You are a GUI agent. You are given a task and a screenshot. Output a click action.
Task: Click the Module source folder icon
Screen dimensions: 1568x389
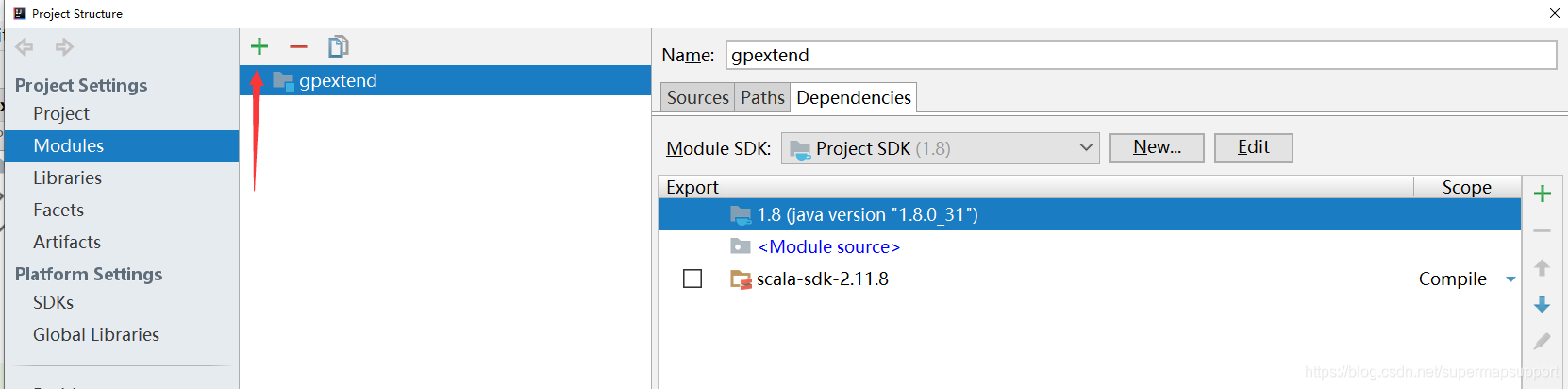pyautogui.click(x=741, y=246)
